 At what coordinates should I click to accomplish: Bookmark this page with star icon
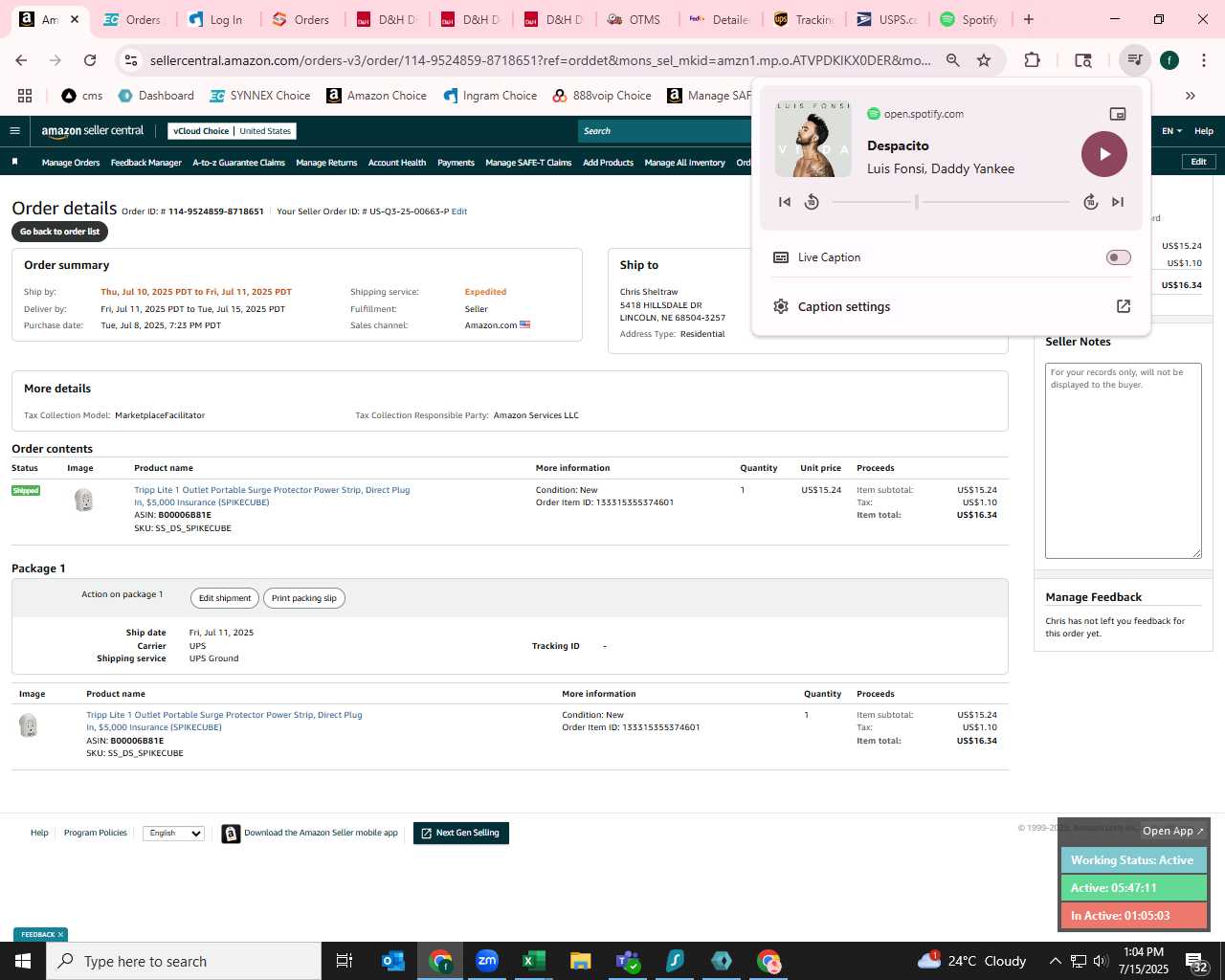point(984,60)
